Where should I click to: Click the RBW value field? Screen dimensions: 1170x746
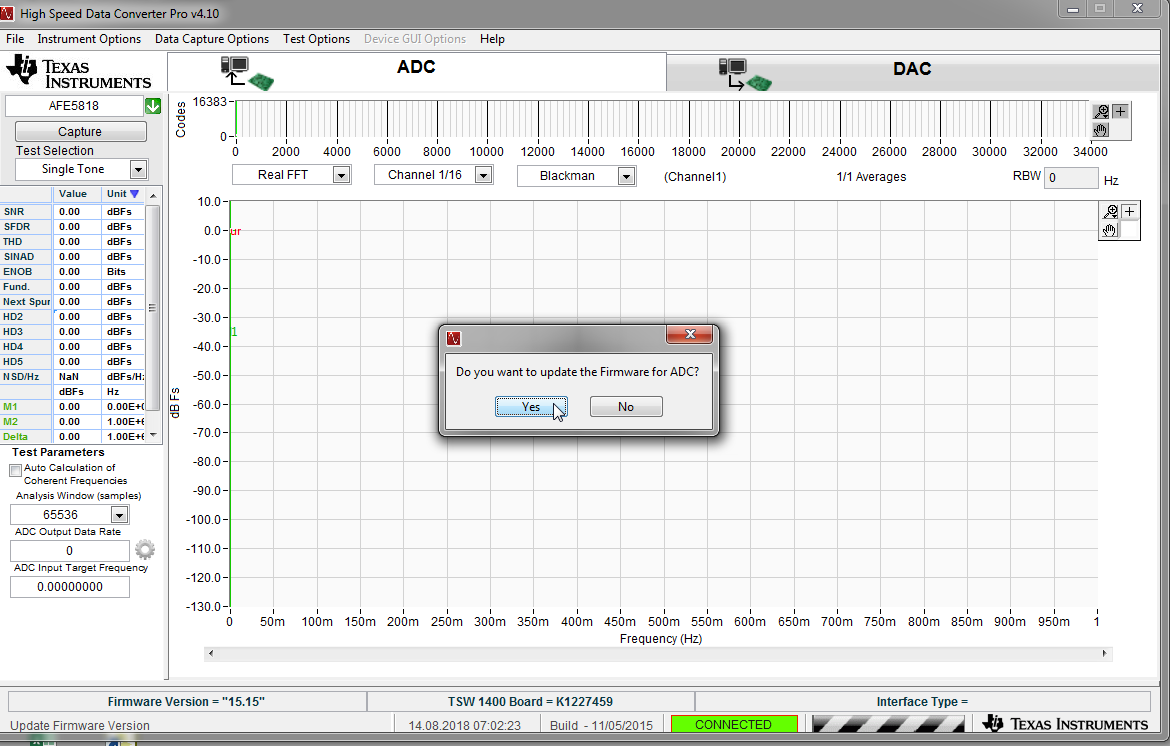1071,178
